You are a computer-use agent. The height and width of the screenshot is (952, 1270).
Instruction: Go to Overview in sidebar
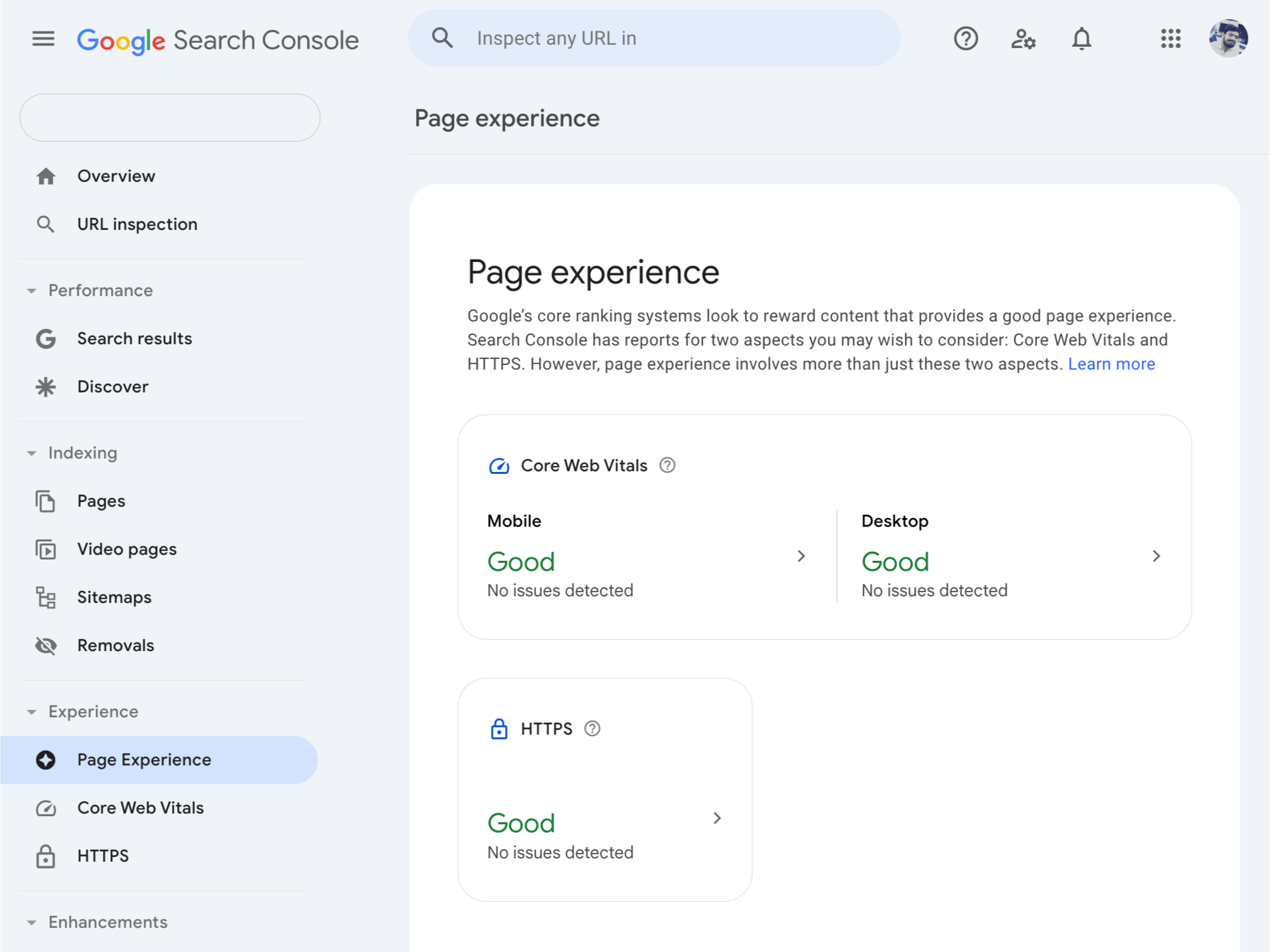pyautogui.click(x=116, y=176)
